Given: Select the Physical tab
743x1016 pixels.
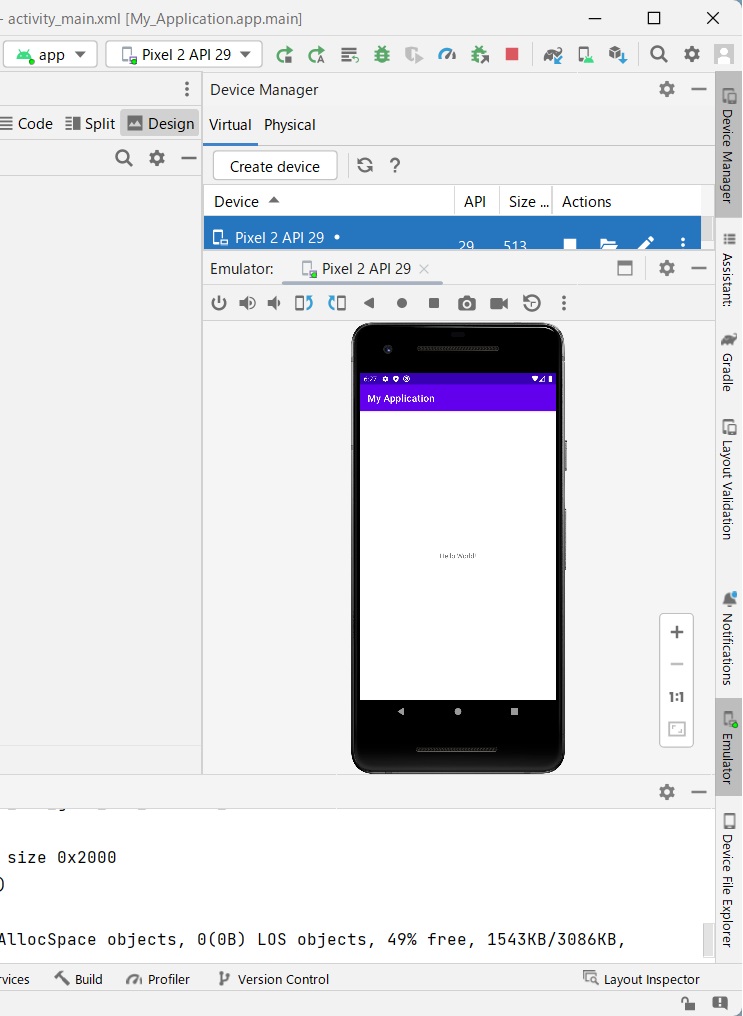Looking at the screenshot, I should pos(290,125).
